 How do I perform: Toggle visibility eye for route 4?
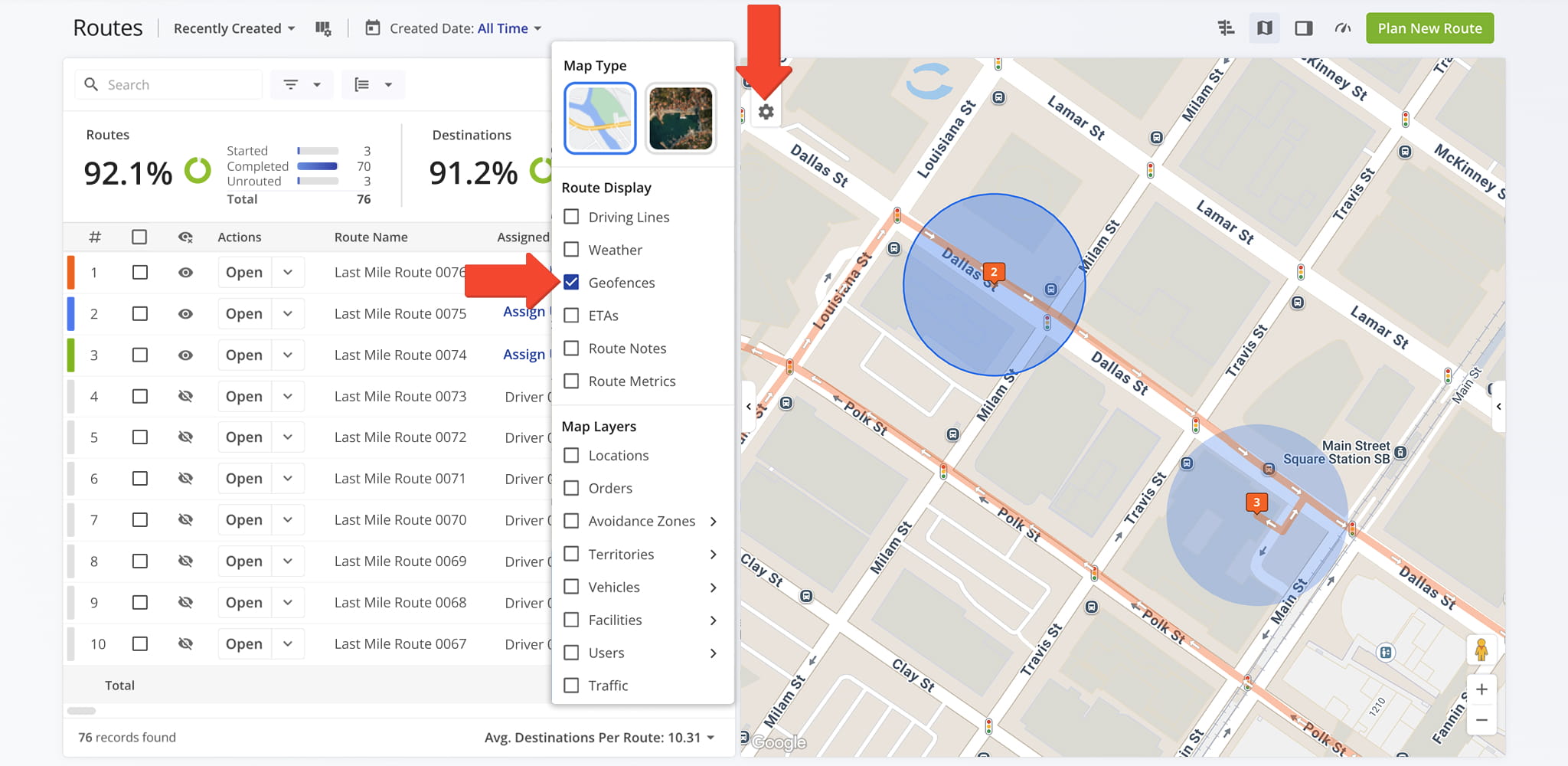click(185, 396)
